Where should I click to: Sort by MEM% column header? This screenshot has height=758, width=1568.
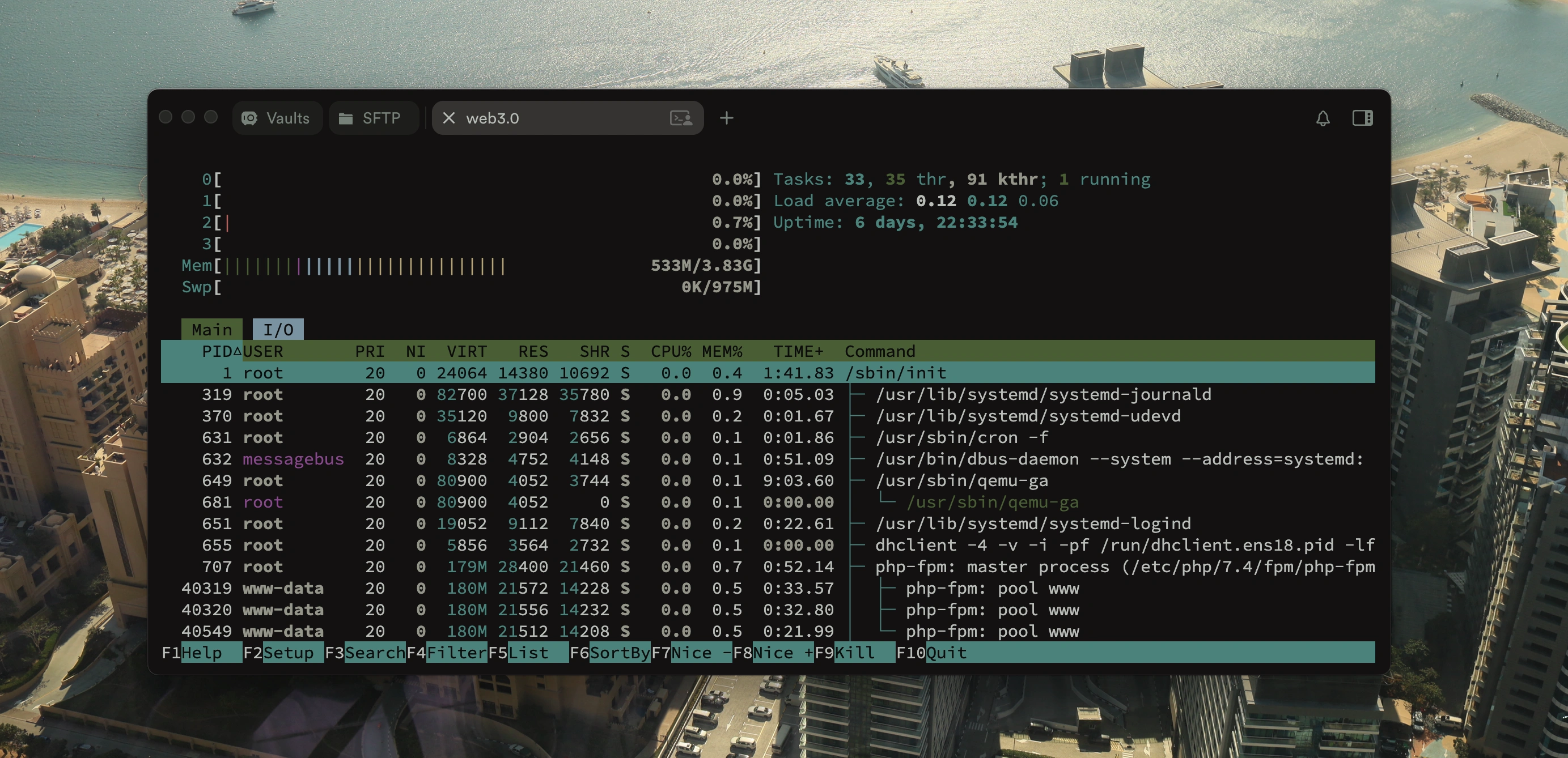(721, 351)
